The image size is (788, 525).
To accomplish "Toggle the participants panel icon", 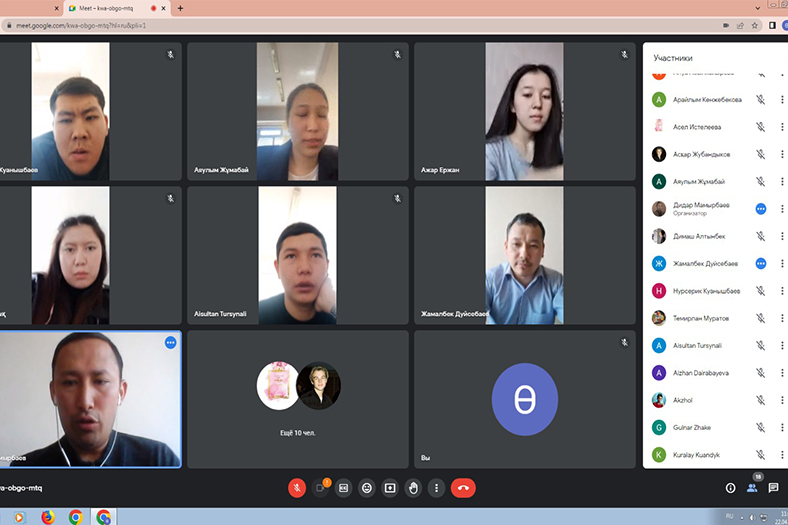I will 752,488.
